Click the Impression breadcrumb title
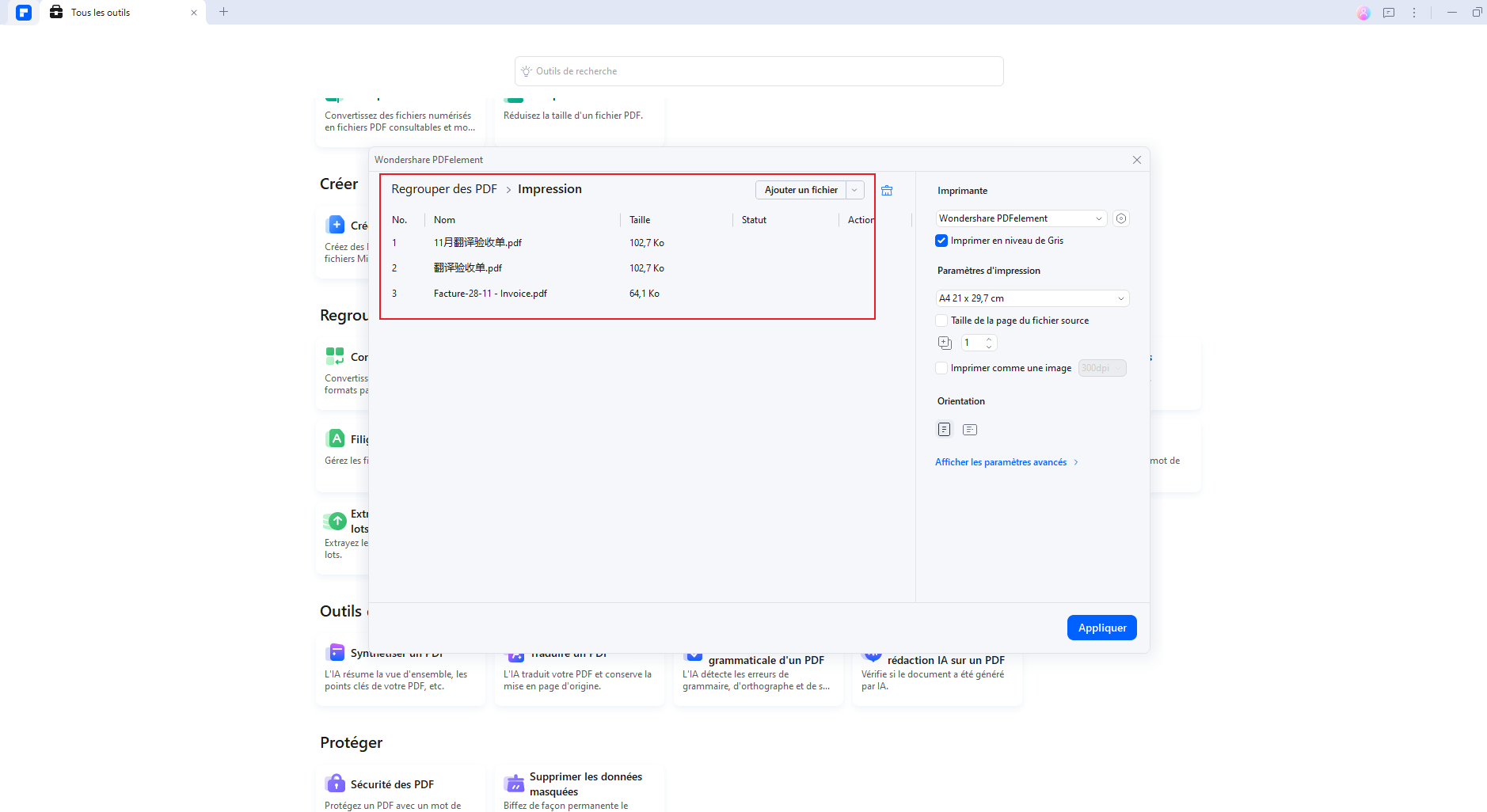1487x812 pixels. coord(550,189)
